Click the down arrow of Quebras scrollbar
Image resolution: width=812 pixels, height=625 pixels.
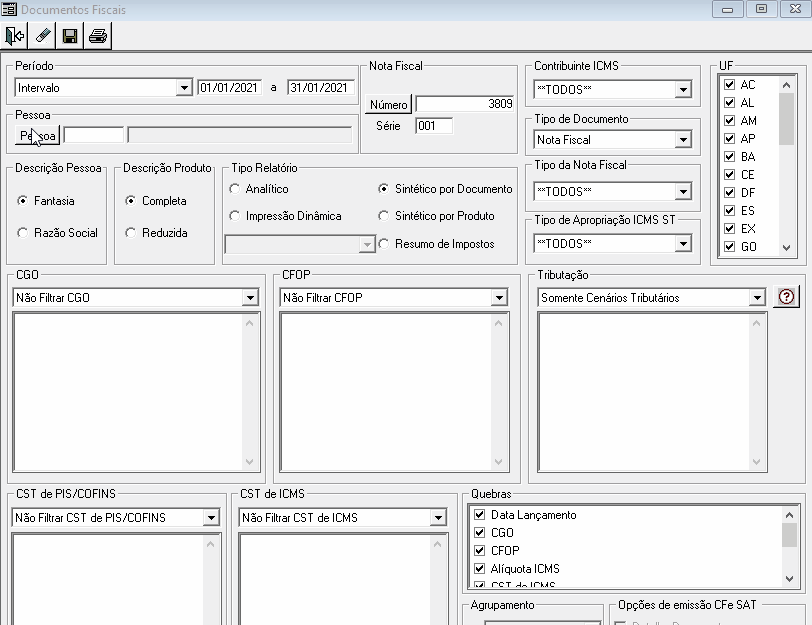[x=789, y=578]
